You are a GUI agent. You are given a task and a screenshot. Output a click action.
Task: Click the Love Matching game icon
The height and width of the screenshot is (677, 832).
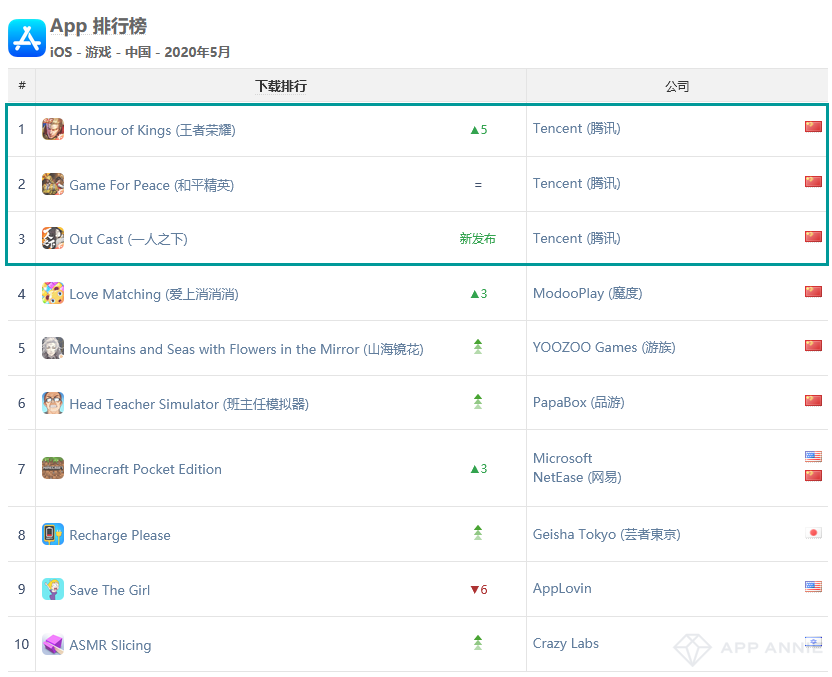point(53,294)
